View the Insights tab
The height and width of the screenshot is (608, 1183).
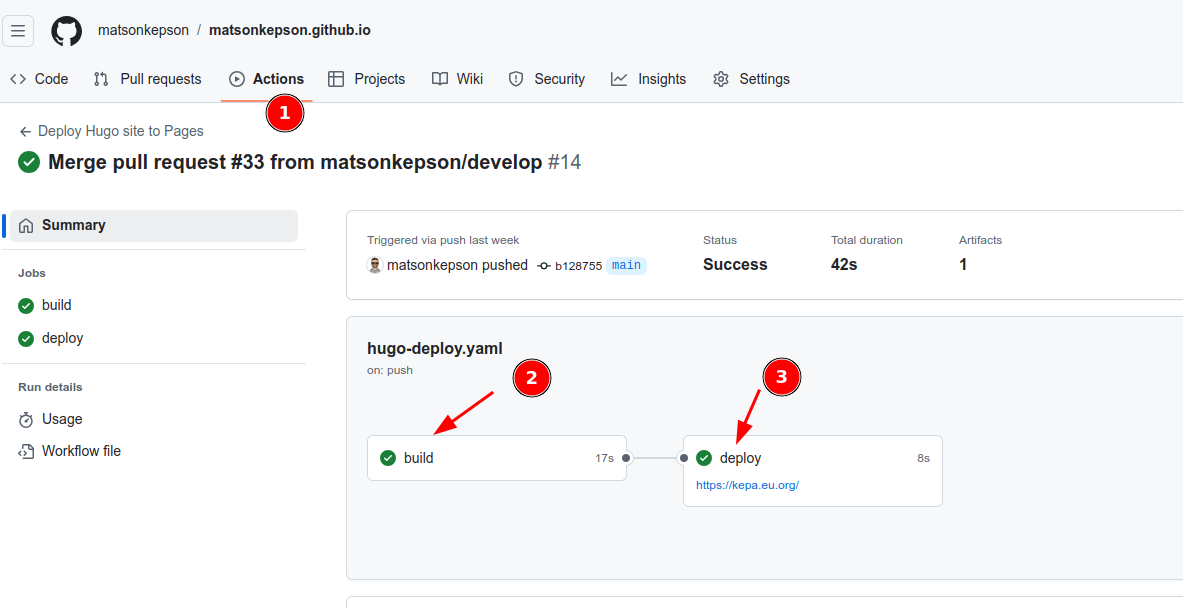(649, 79)
